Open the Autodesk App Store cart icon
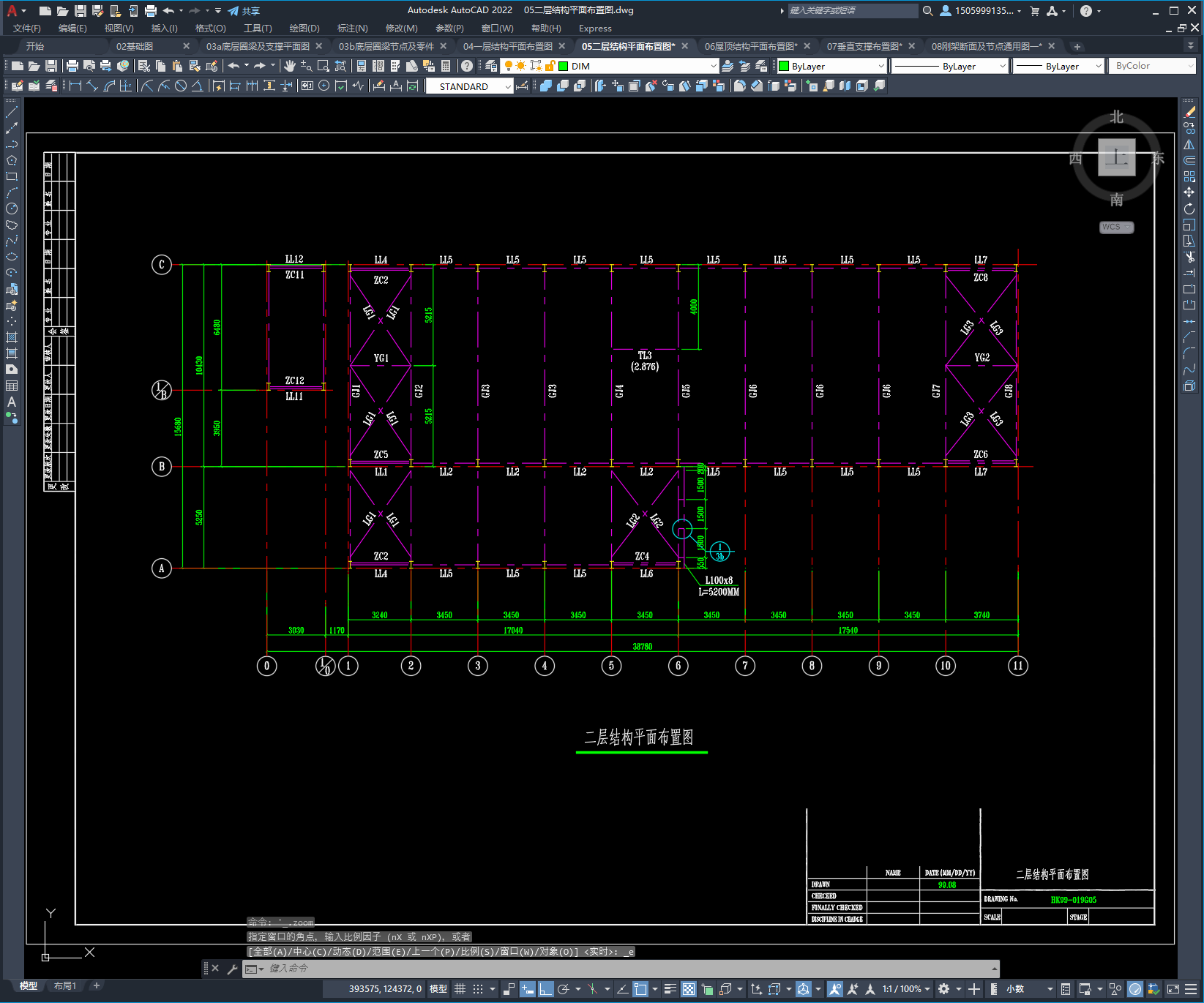The height and width of the screenshot is (1003, 1204). [1034, 10]
